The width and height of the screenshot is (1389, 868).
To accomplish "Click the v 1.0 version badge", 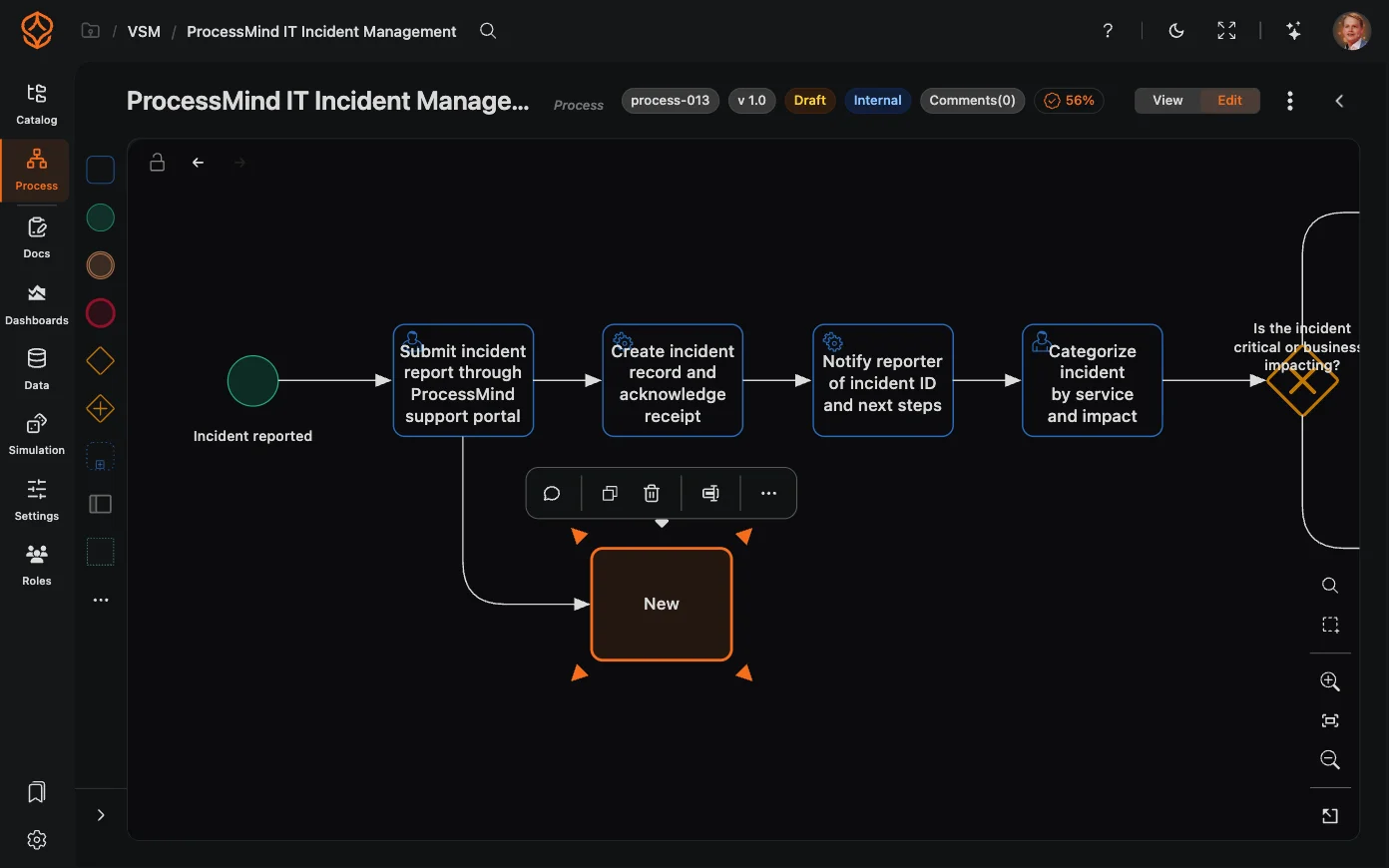I will point(752,101).
